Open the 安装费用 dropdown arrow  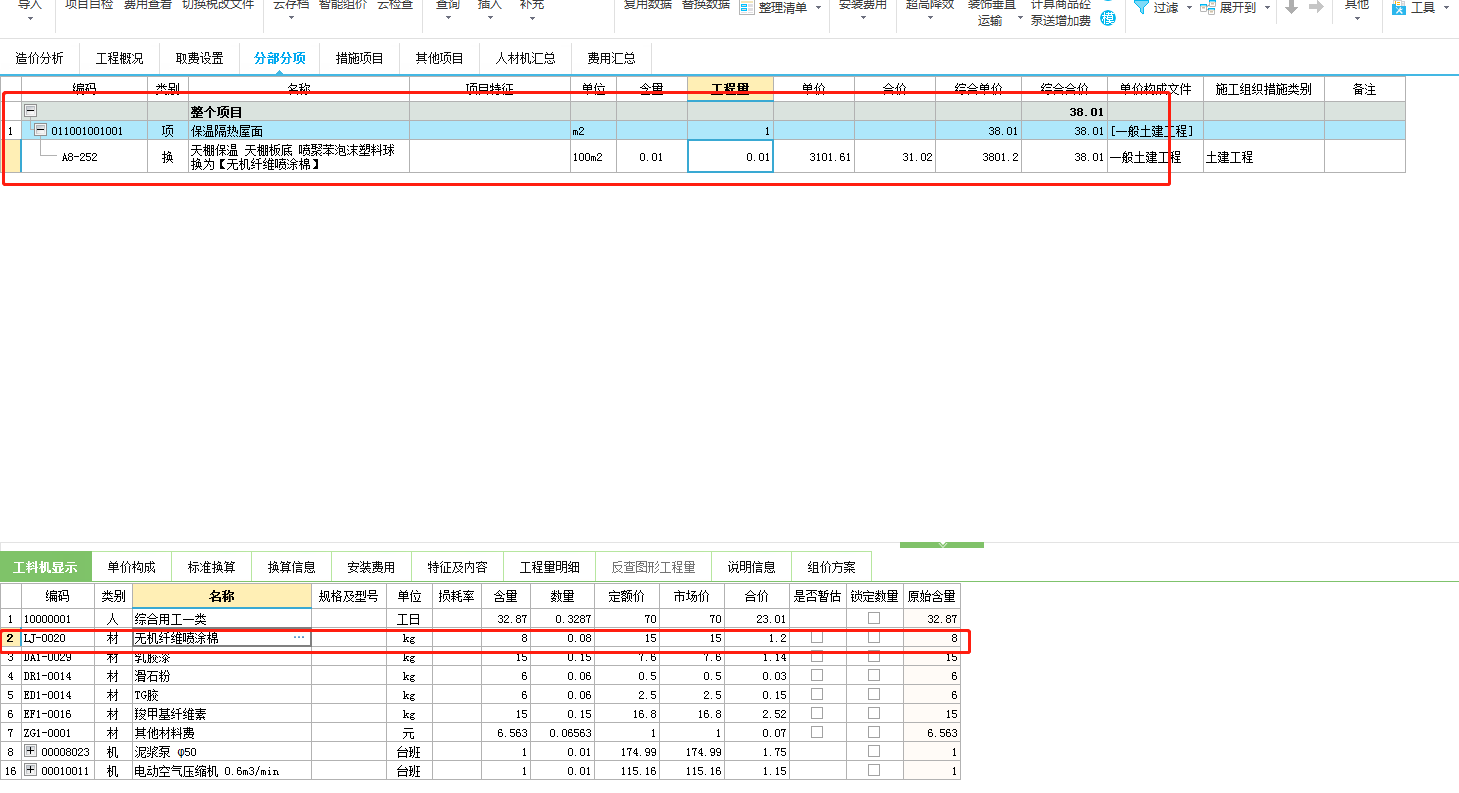click(862, 17)
